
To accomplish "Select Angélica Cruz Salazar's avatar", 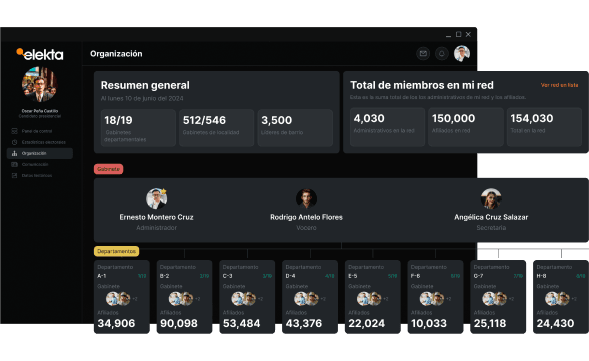I will [491, 198].
